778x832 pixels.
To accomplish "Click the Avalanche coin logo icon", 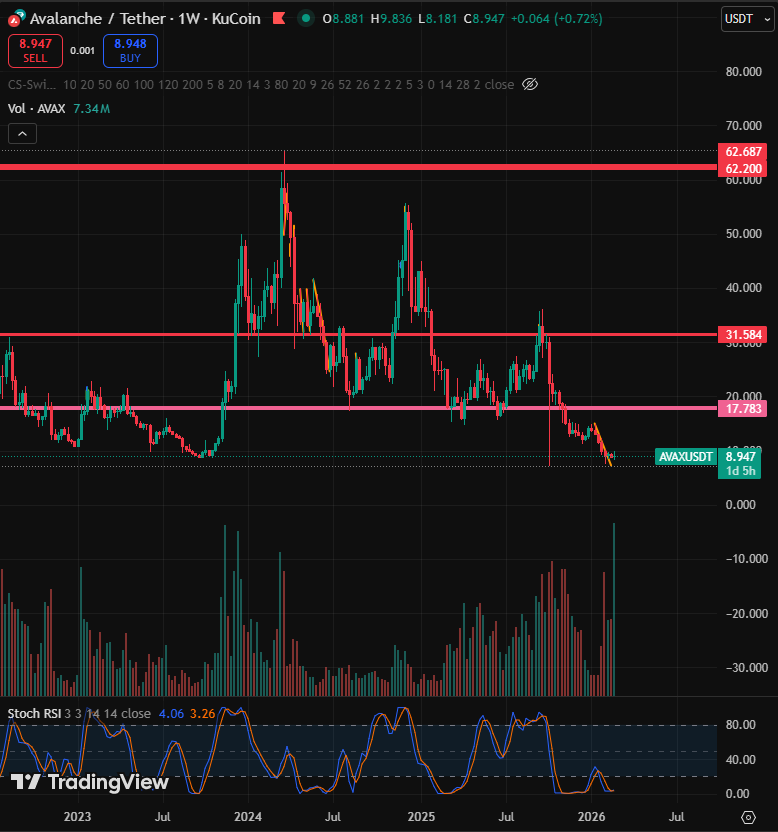I will click(16, 19).
